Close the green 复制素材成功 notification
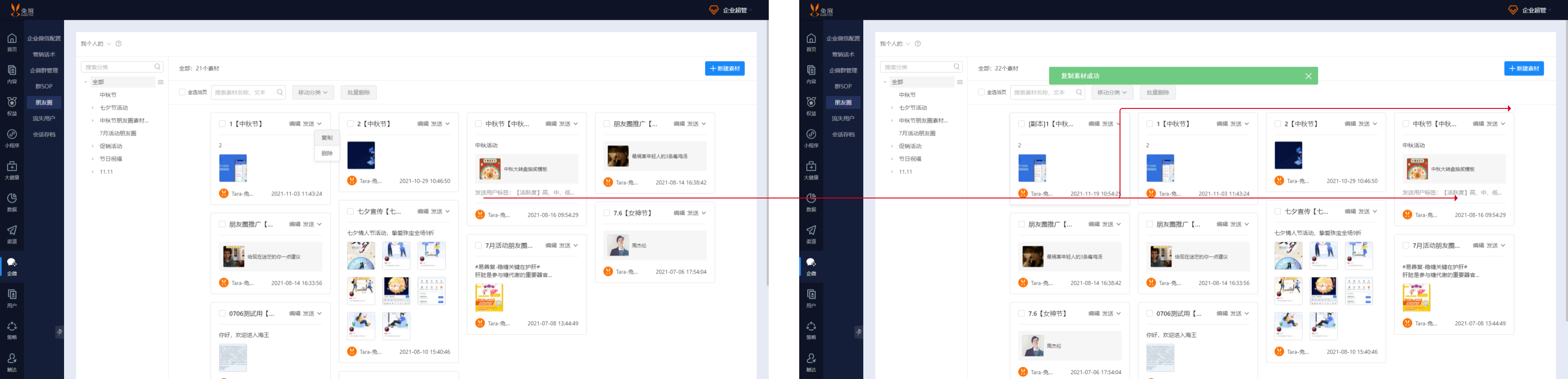Viewport: 1568px width, 379px height. [x=1308, y=76]
